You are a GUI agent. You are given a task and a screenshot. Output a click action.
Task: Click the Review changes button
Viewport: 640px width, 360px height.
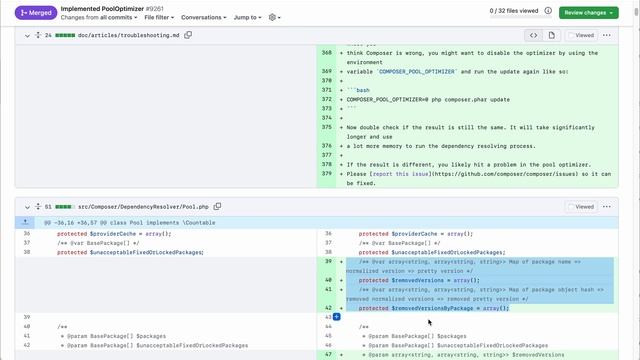[589, 13]
